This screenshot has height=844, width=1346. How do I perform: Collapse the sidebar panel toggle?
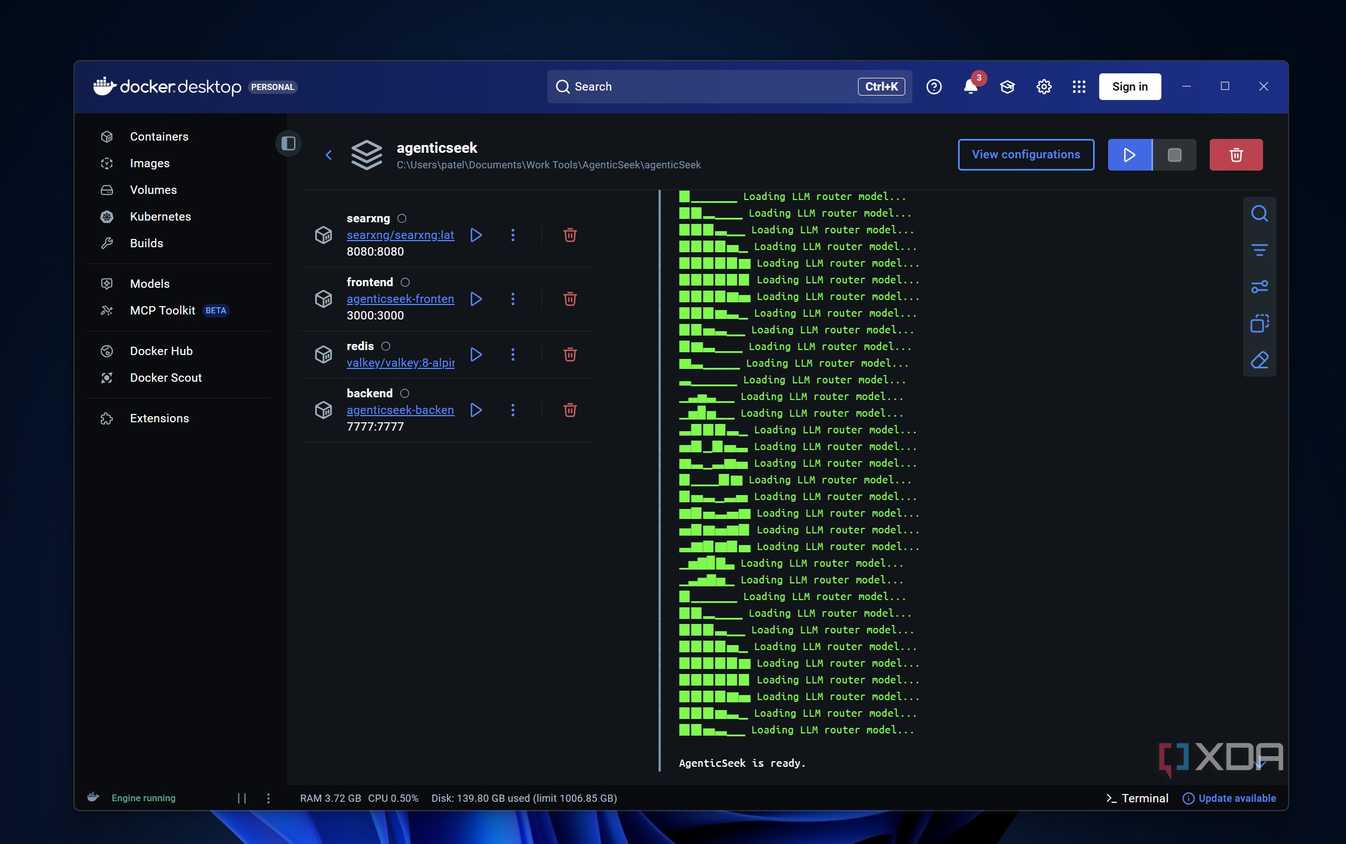tap(288, 143)
